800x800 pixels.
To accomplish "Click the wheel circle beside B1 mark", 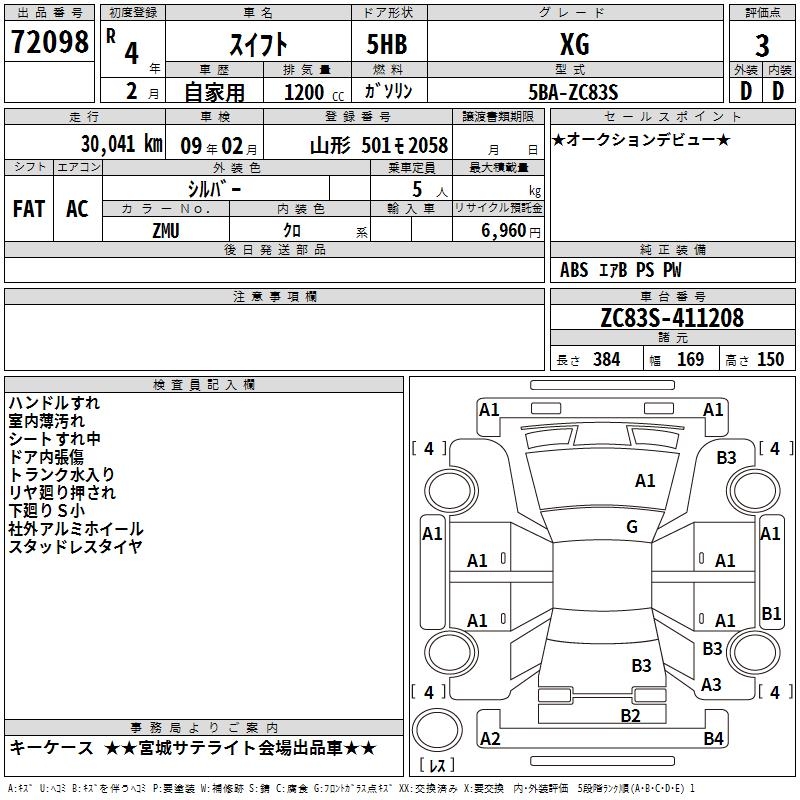I will (753, 652).
